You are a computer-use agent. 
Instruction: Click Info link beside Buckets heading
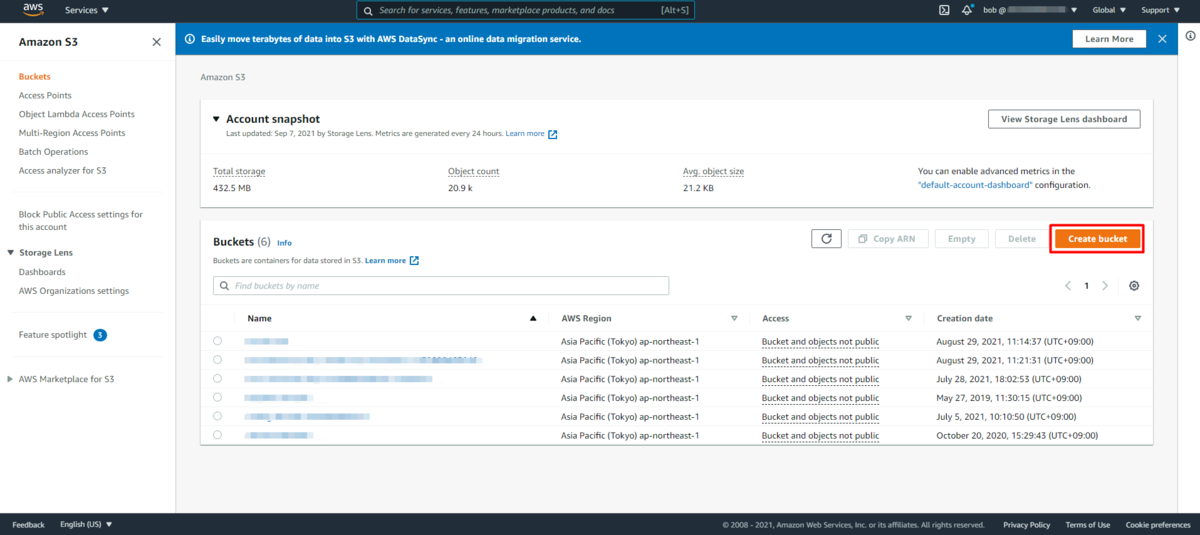click(284, 243)
